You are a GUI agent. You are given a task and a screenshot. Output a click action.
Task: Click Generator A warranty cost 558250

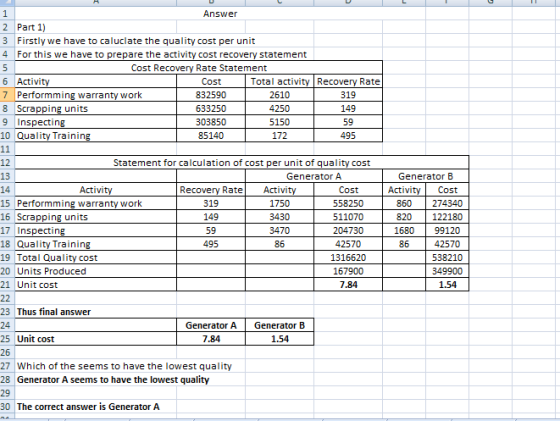point(348,204)
